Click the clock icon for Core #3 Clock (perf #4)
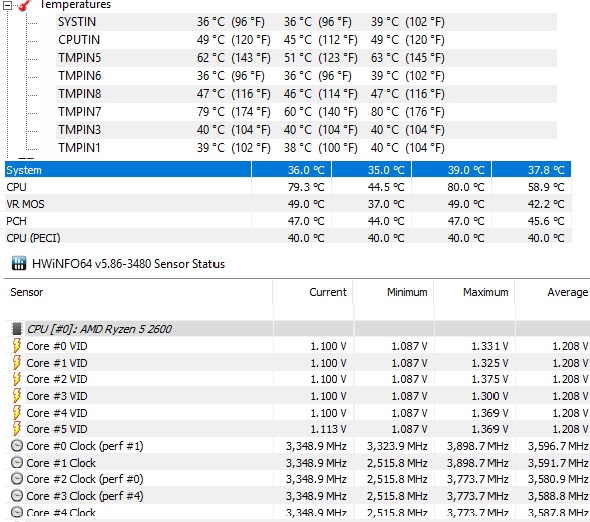This screenshot has width=590, height=522. (17, 496)
